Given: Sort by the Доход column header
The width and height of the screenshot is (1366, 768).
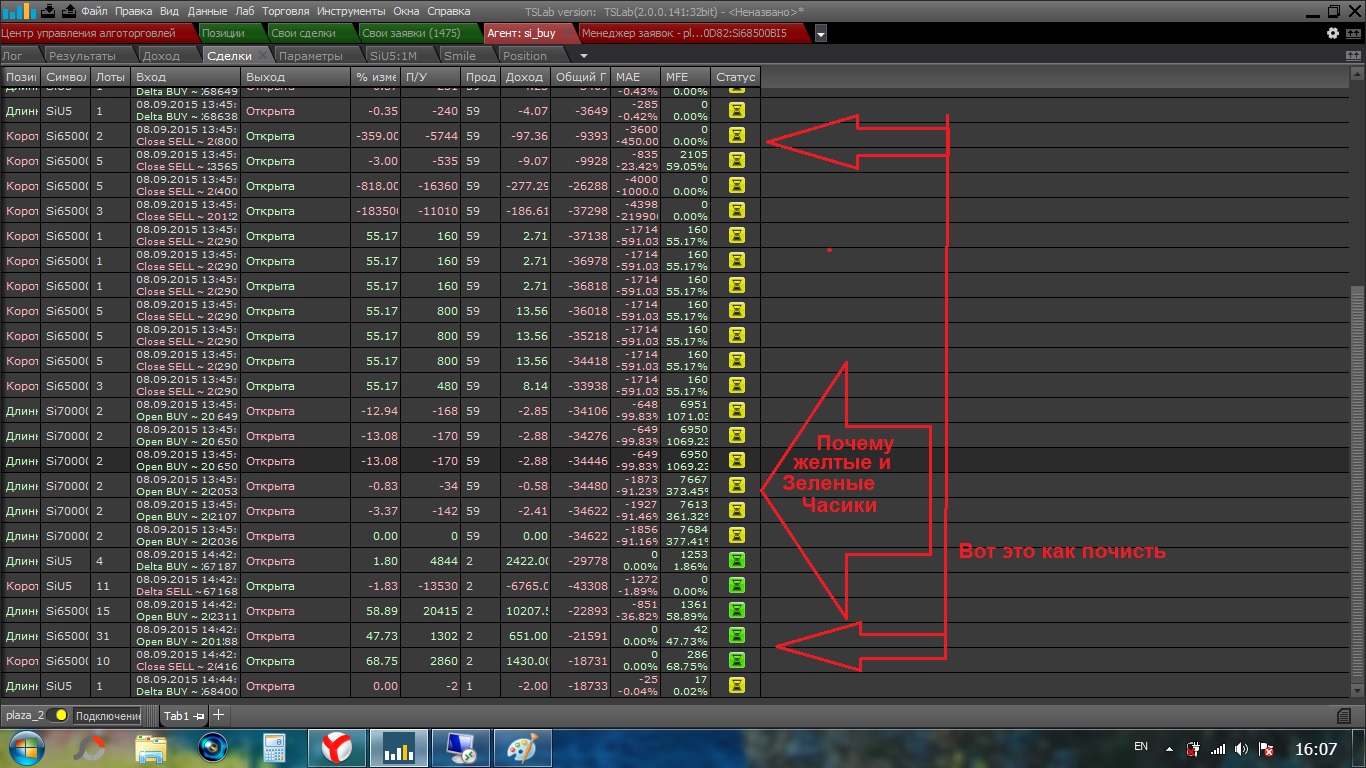Looking at the screenshot, I should click(x=526, y=77).
